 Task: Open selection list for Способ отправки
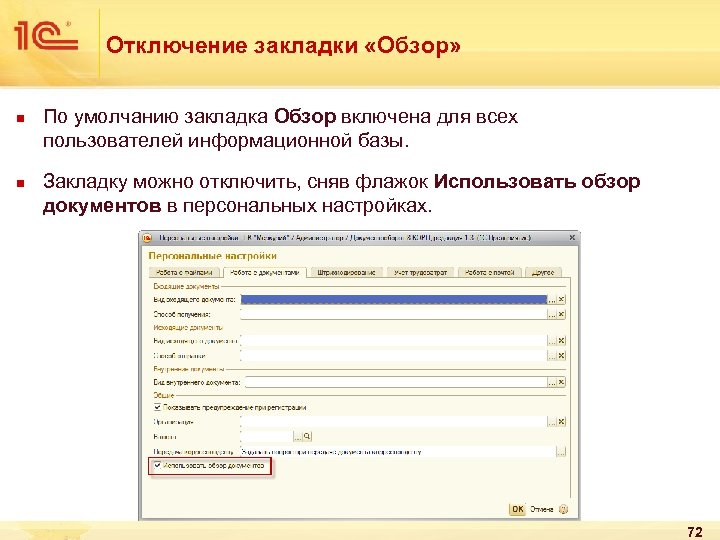coord(552,355)
